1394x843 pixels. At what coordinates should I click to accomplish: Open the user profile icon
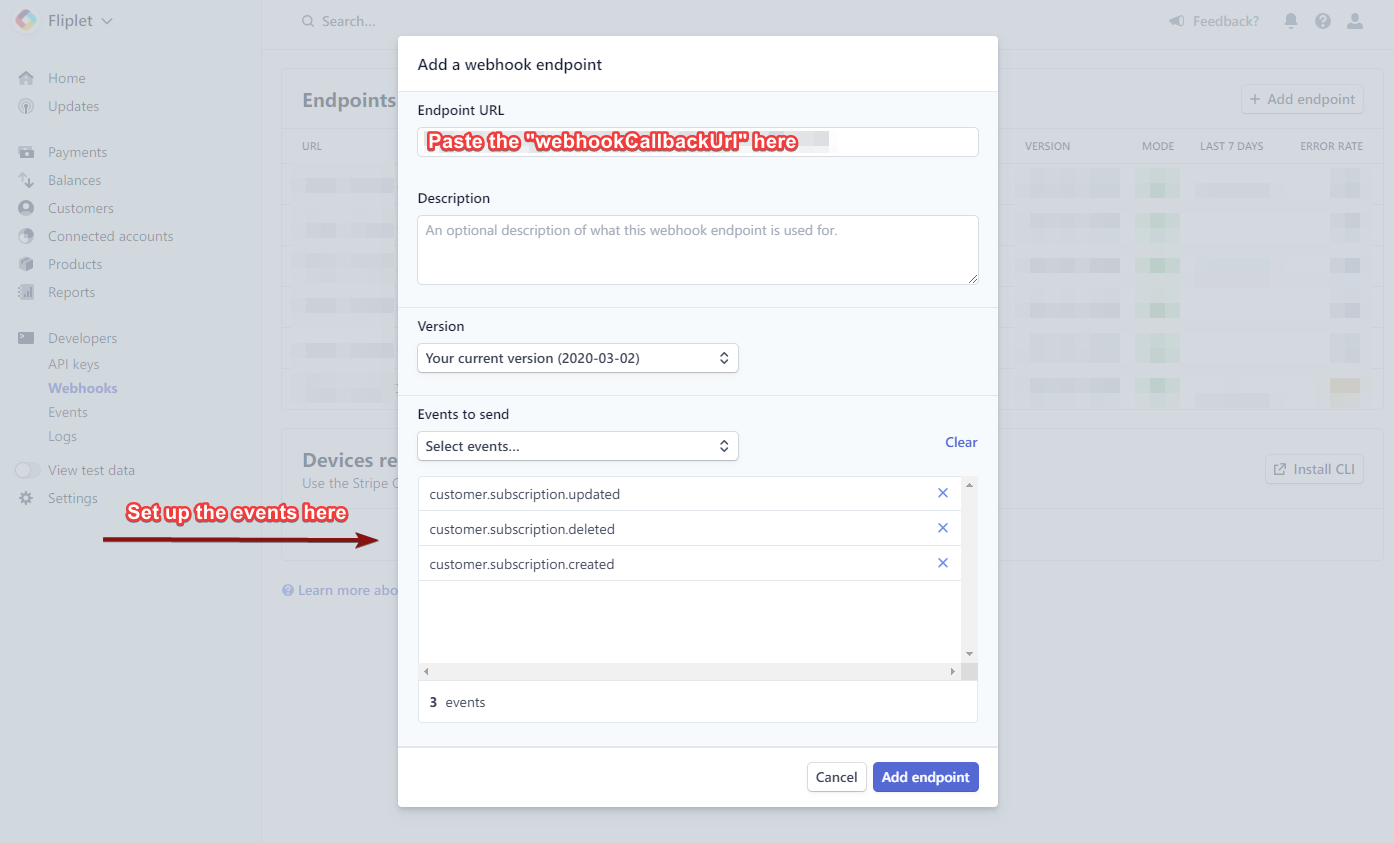(1355, 20)
